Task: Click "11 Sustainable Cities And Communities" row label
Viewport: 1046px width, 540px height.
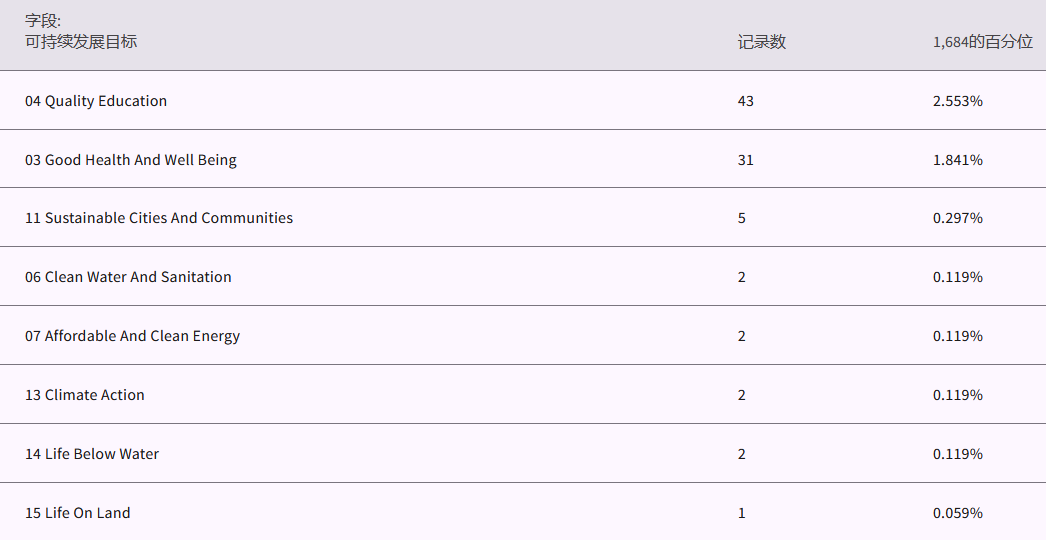Action: pyautogui.click(x=159, y=218)
